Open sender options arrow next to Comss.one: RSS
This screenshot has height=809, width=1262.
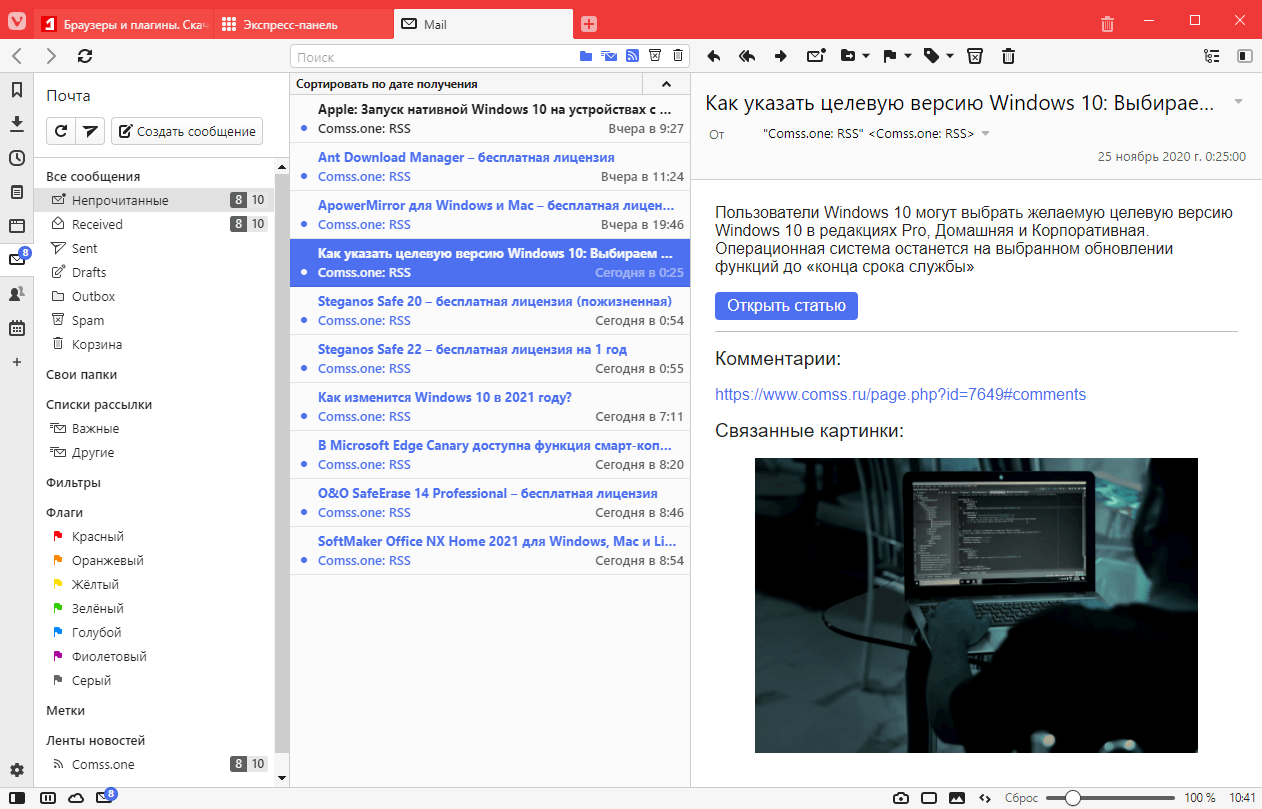pos(985,134)
